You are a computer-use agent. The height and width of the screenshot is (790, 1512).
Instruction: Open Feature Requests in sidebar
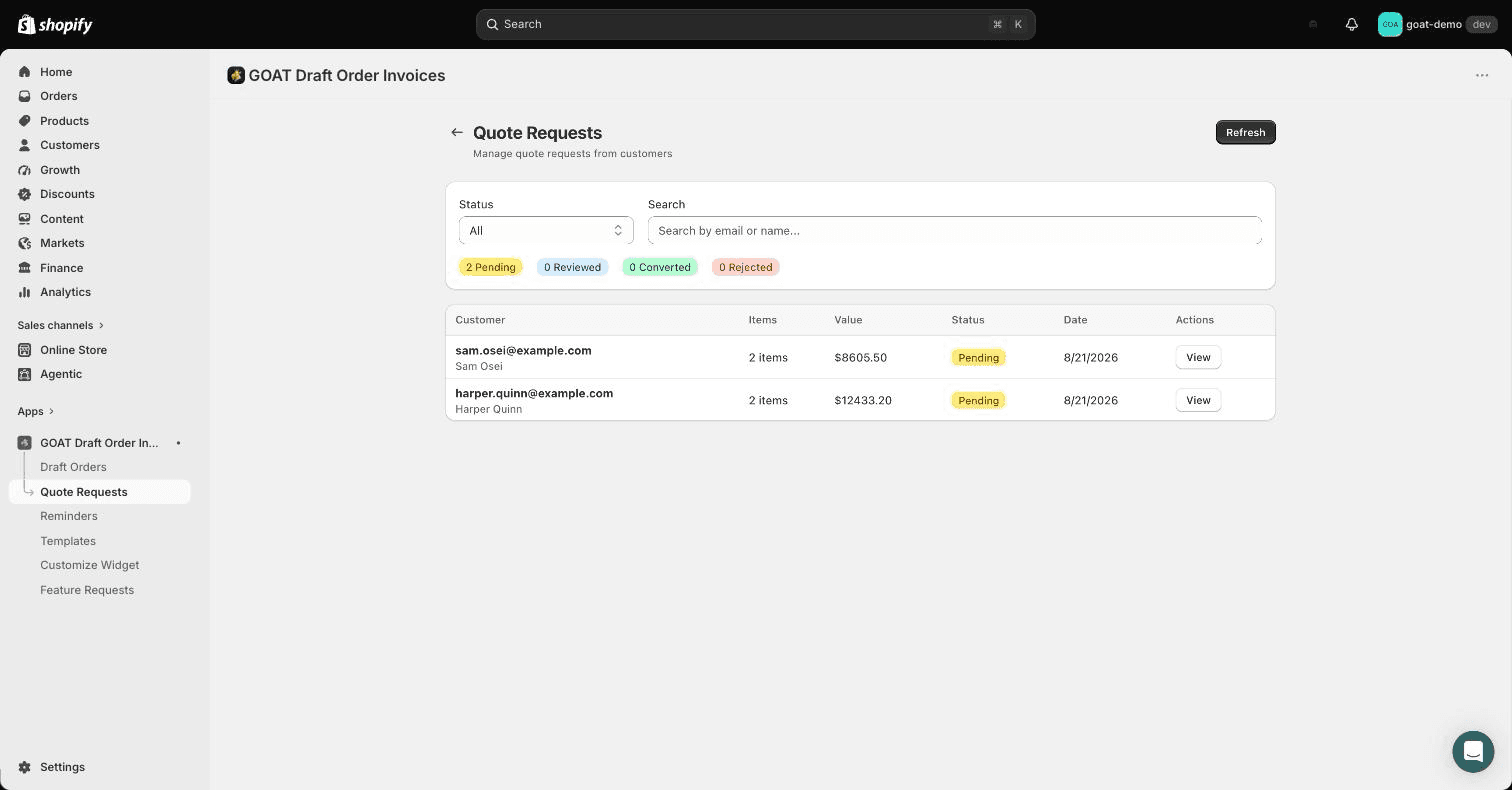[87, 590]
